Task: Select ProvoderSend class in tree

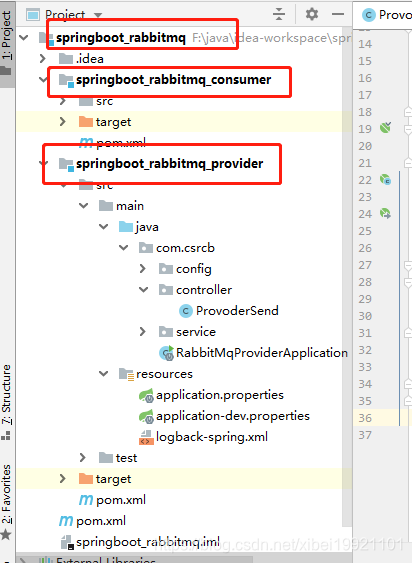Action: pyautogui.click(x=237, y=311)
